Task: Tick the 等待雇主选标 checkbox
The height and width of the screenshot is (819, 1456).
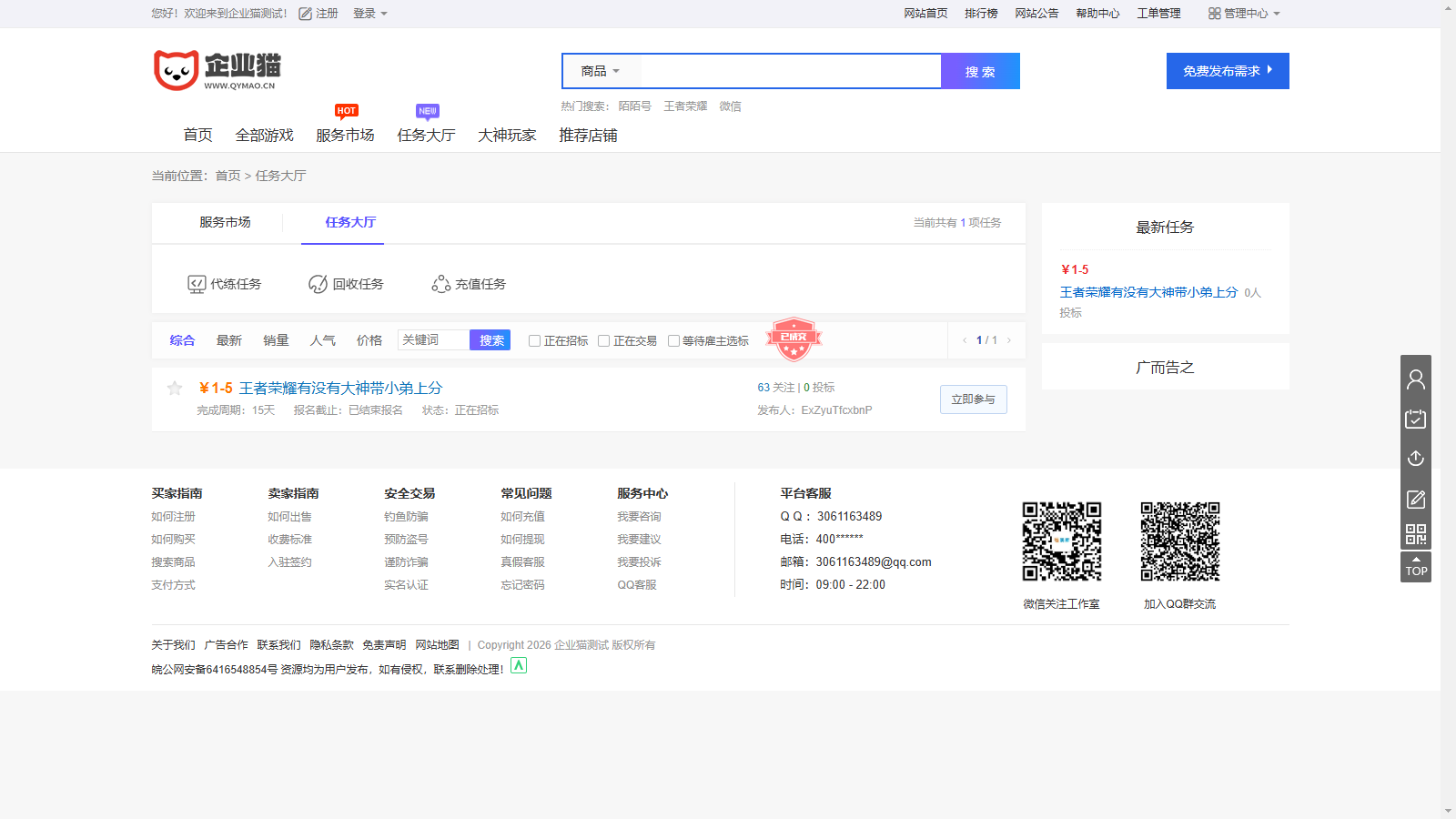Action: (673, 340)
